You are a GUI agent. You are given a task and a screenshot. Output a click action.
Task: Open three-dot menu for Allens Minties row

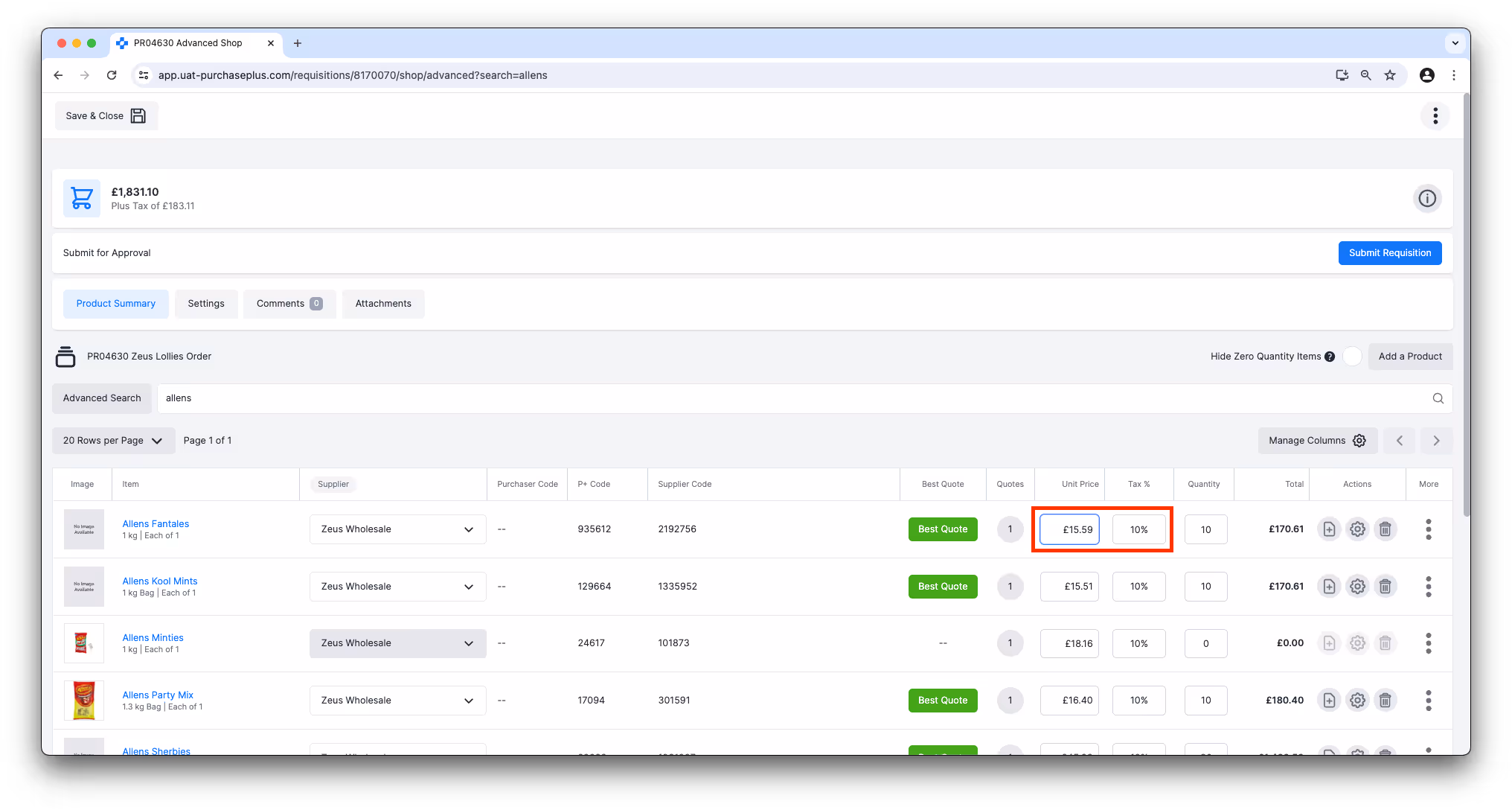[1428, 643]
